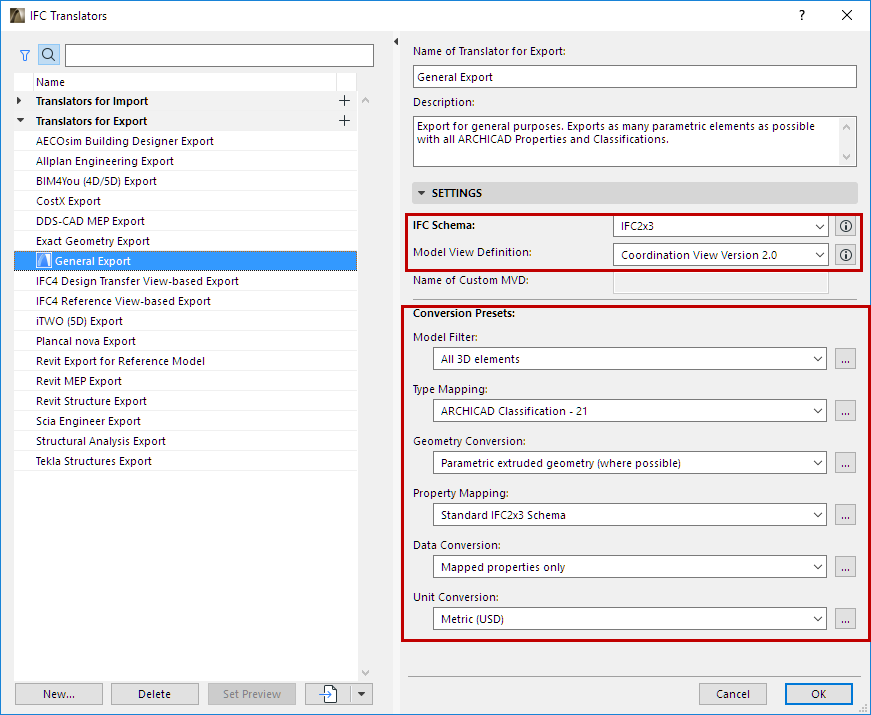The height and width of the screenshot is (715, 871).
Task: Select CostX Export translator
Action: click(x=185, y=201)
